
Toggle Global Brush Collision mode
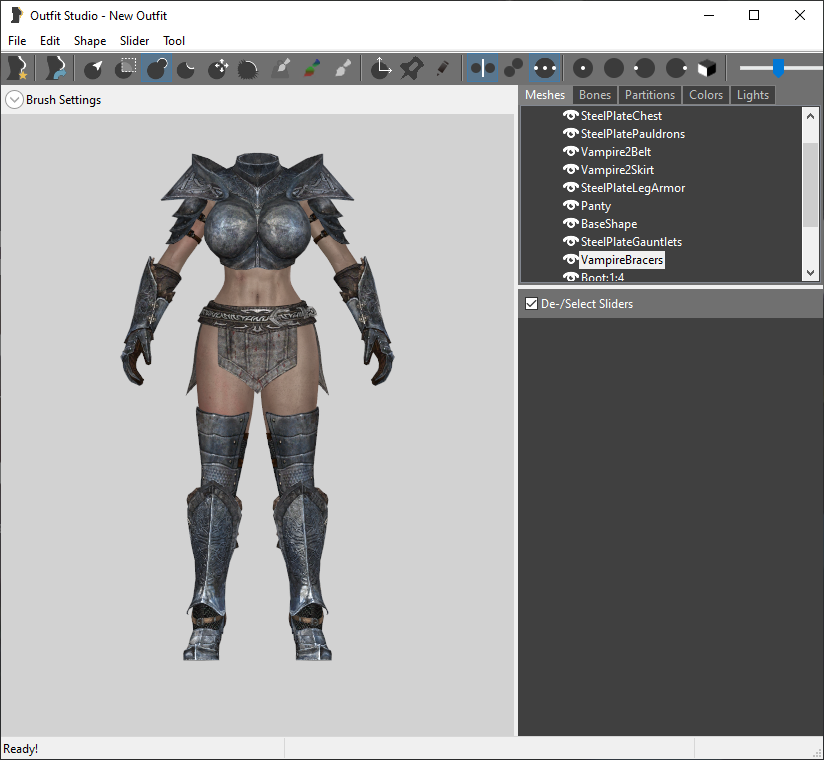[544, 68]
